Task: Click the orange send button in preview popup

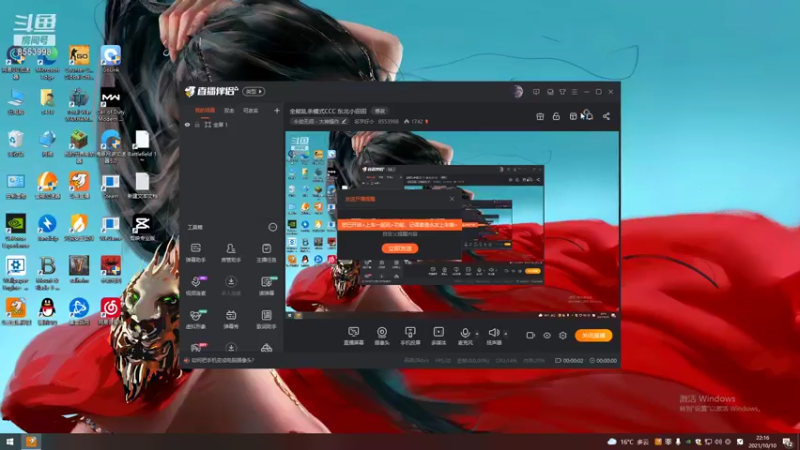Action: tap(400, 248)
